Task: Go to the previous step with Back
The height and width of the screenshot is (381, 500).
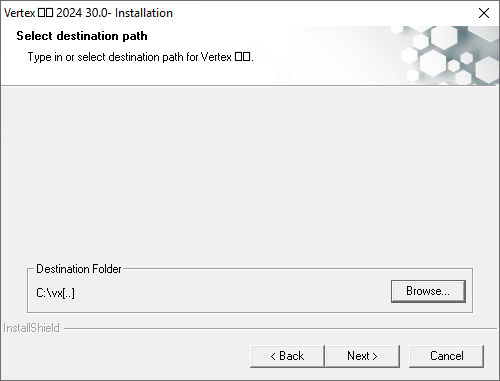Action: click(287, 356)
